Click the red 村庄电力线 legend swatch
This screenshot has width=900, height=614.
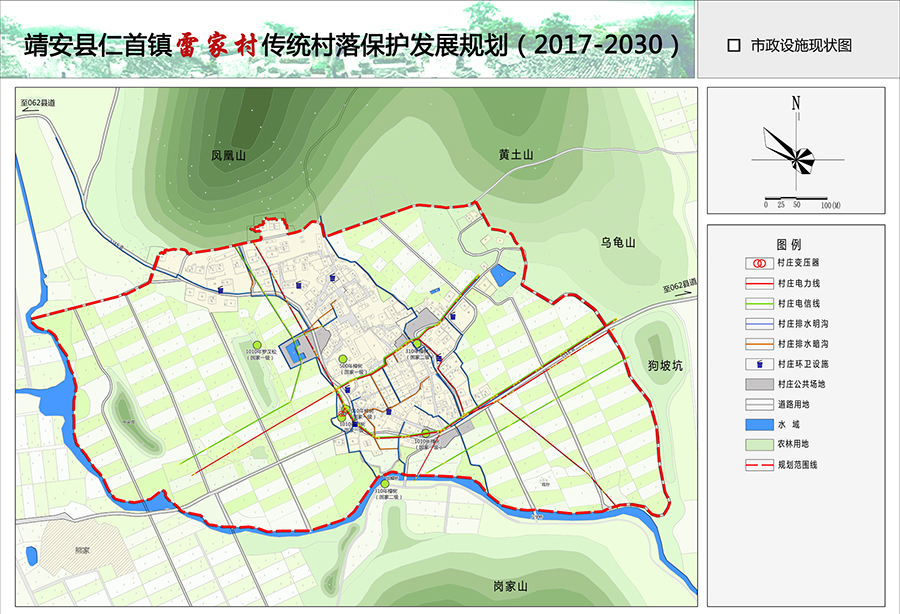pos(759,283)
